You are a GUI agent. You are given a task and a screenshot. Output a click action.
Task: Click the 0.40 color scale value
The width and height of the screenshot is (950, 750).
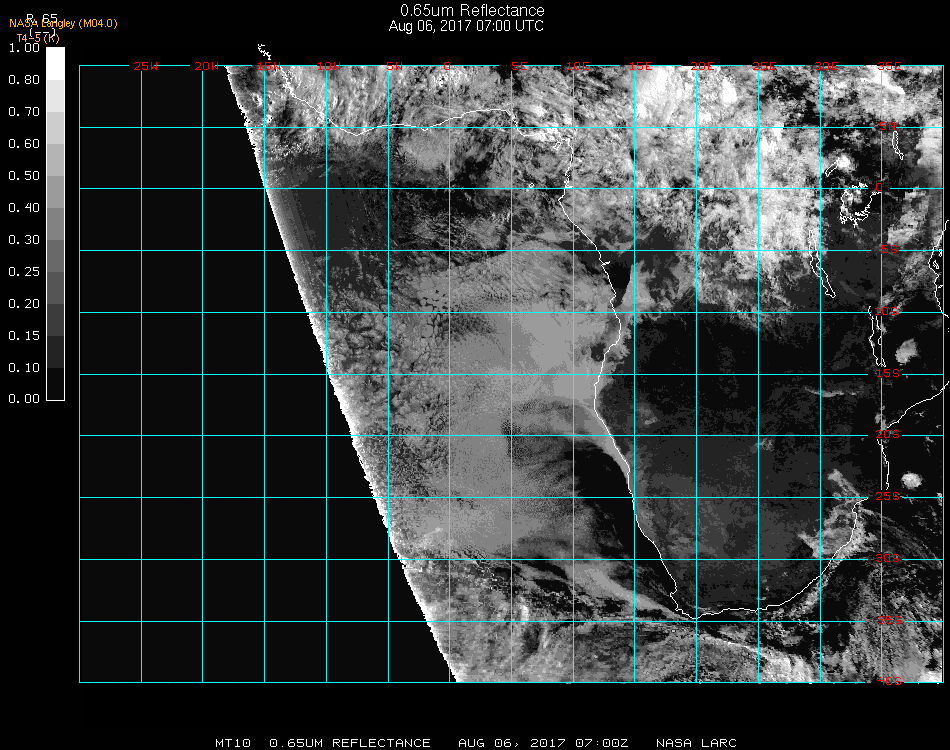(24, 208)
